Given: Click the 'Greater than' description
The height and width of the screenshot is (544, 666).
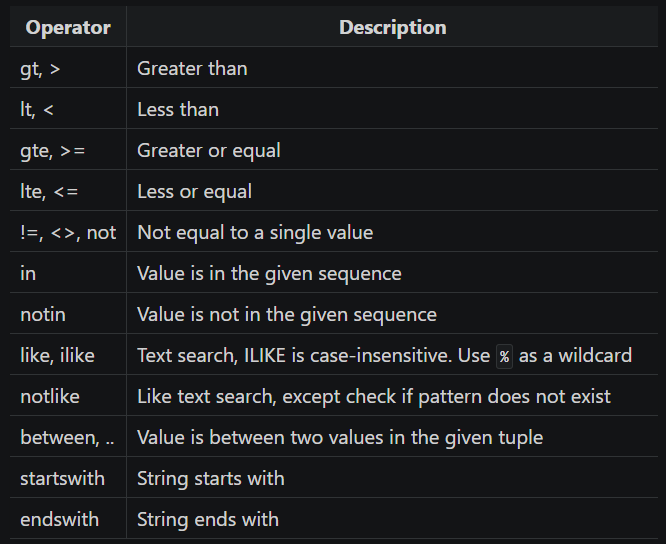Looking at the screenshot, I should tap(192, 68).
